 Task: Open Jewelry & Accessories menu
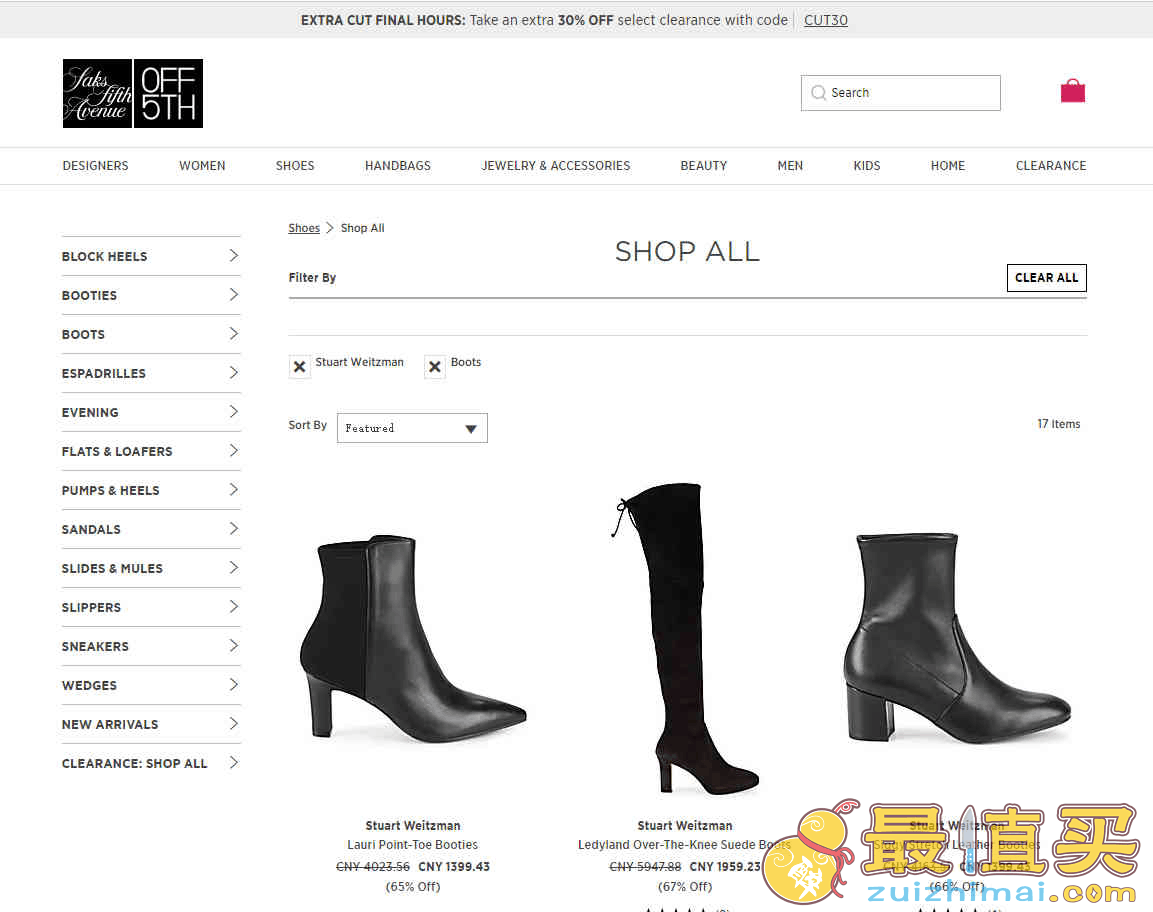point(556,165)
